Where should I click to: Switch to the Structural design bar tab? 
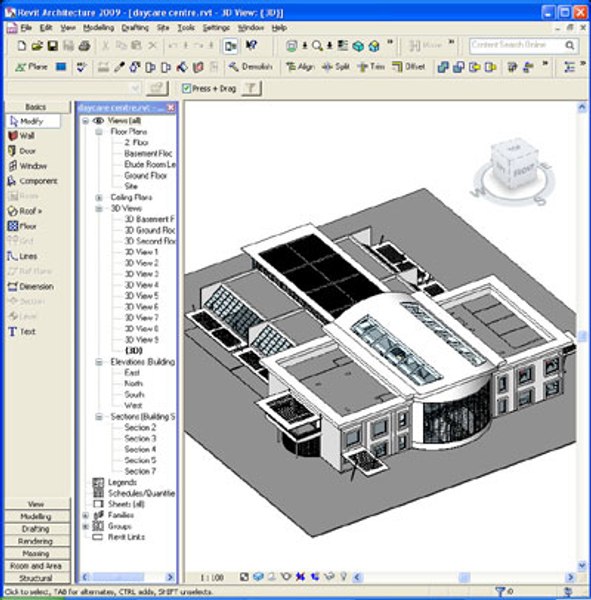click(x=36, y=578)
